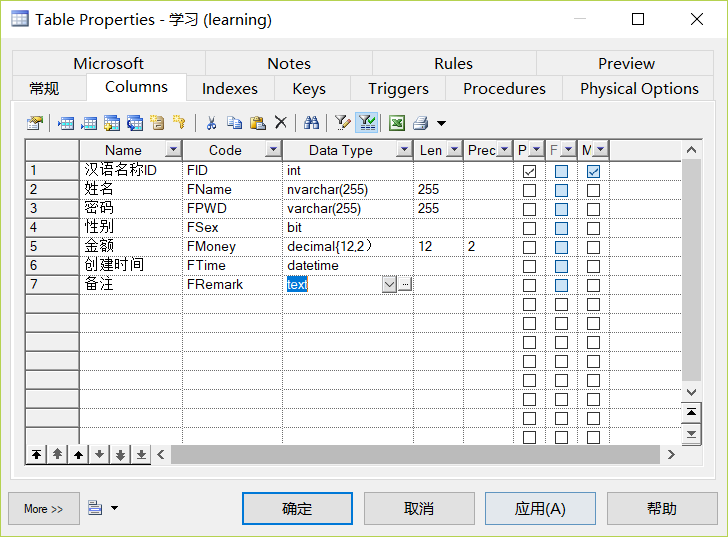Click the vertical scrollbar down arrow
The height and width of the screenshot is (537, 728).
691,392
